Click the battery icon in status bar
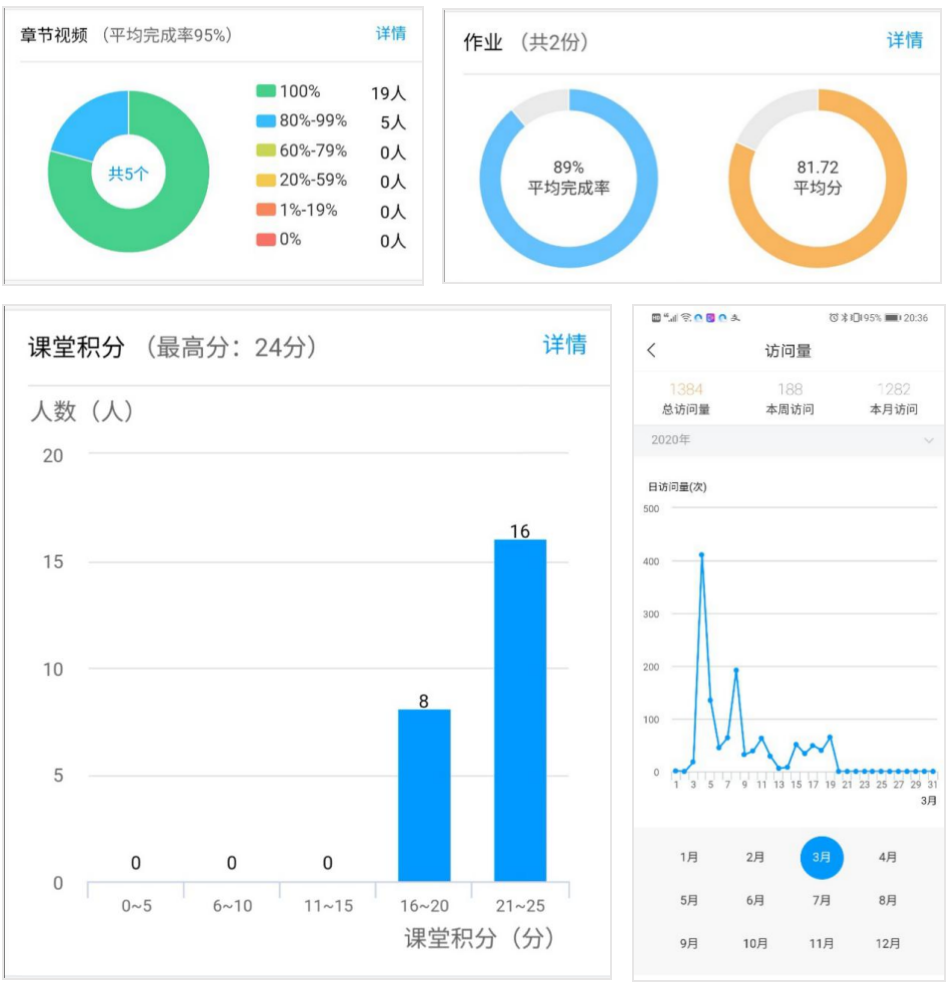 (x=892, y=318)
